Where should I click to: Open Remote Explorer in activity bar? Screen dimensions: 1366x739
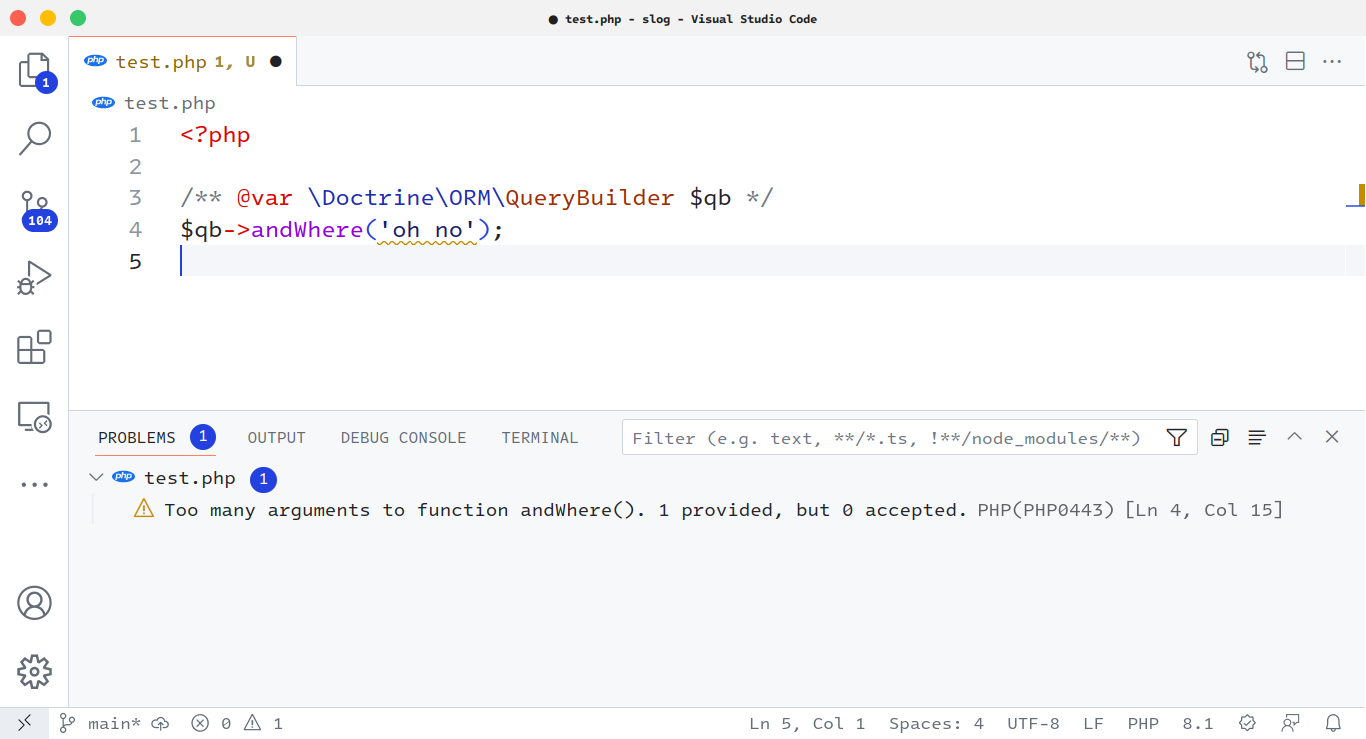coord(34,416)
